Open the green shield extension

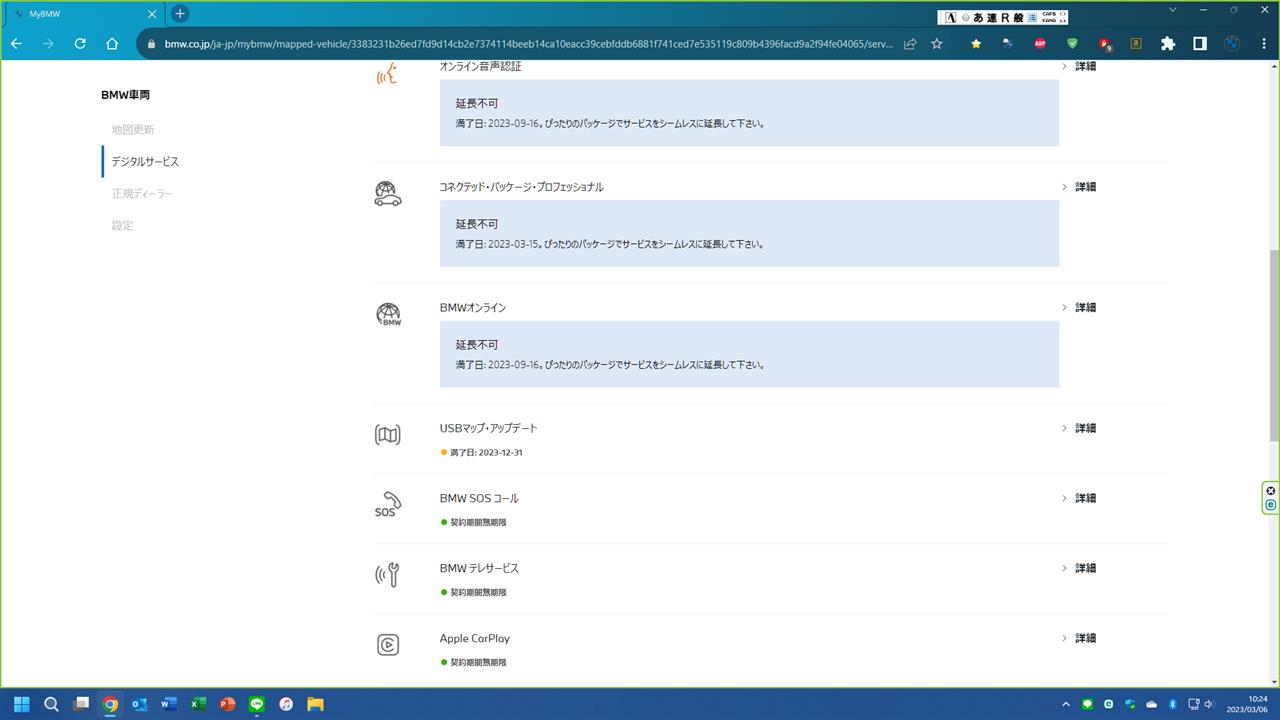(1072, 44)
